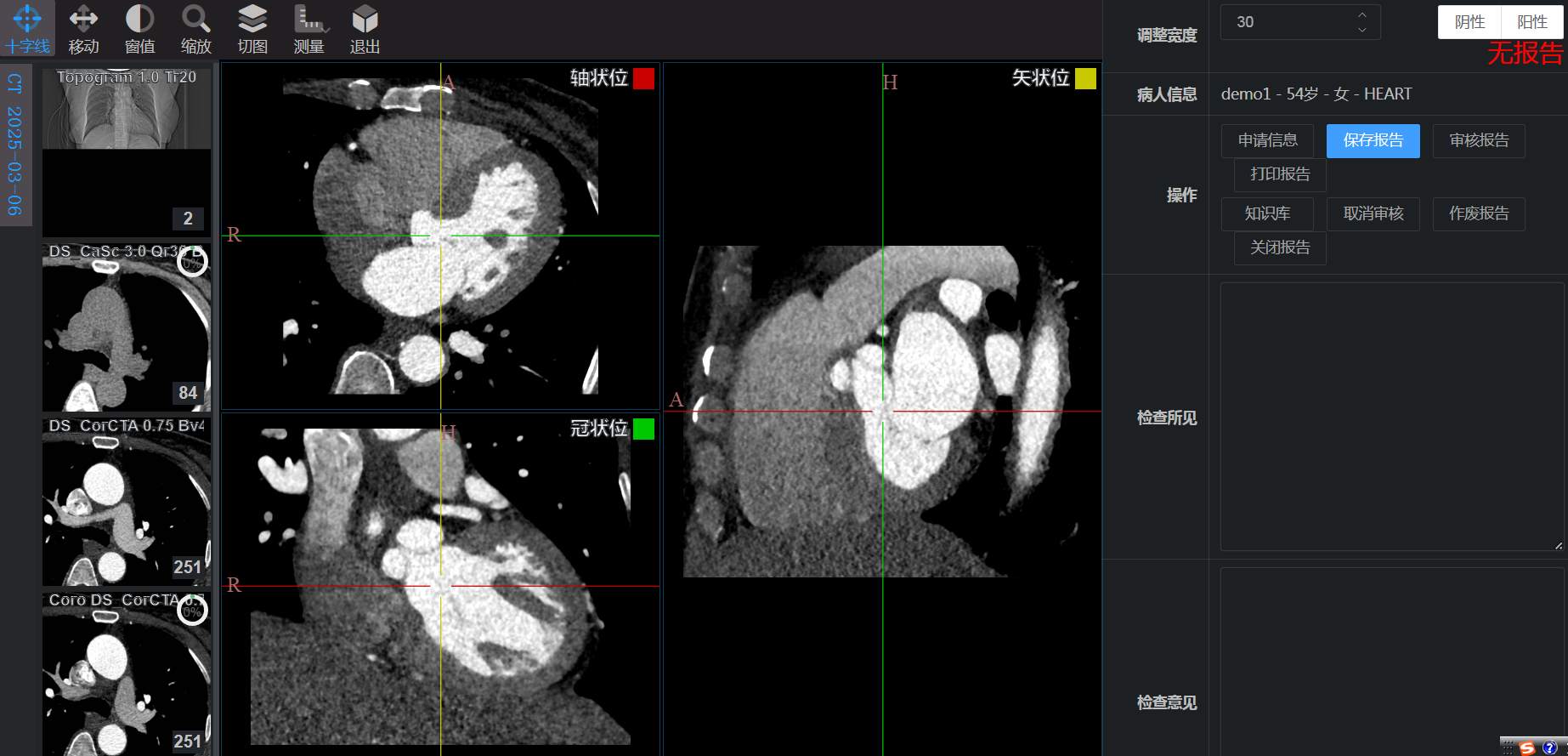The image size is (1568, 756).
Task: Click the red axial view color swatch
Action: (x=643, y=79)
